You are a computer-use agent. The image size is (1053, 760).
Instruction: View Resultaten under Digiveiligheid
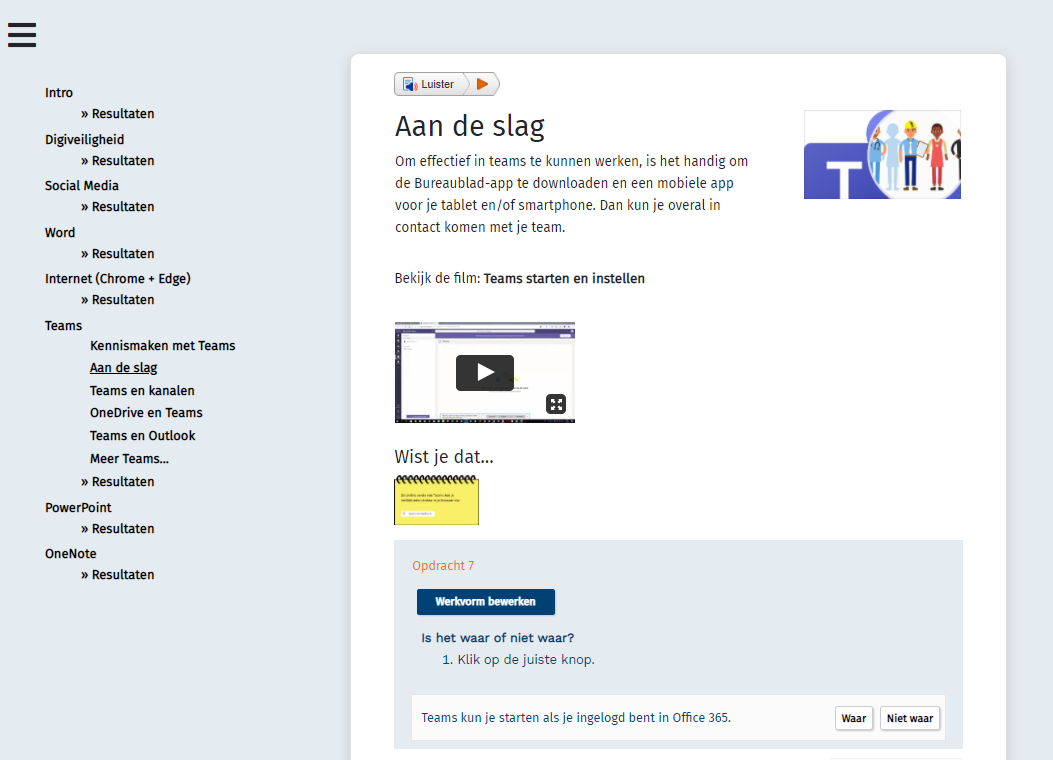(x=122, y=161)
